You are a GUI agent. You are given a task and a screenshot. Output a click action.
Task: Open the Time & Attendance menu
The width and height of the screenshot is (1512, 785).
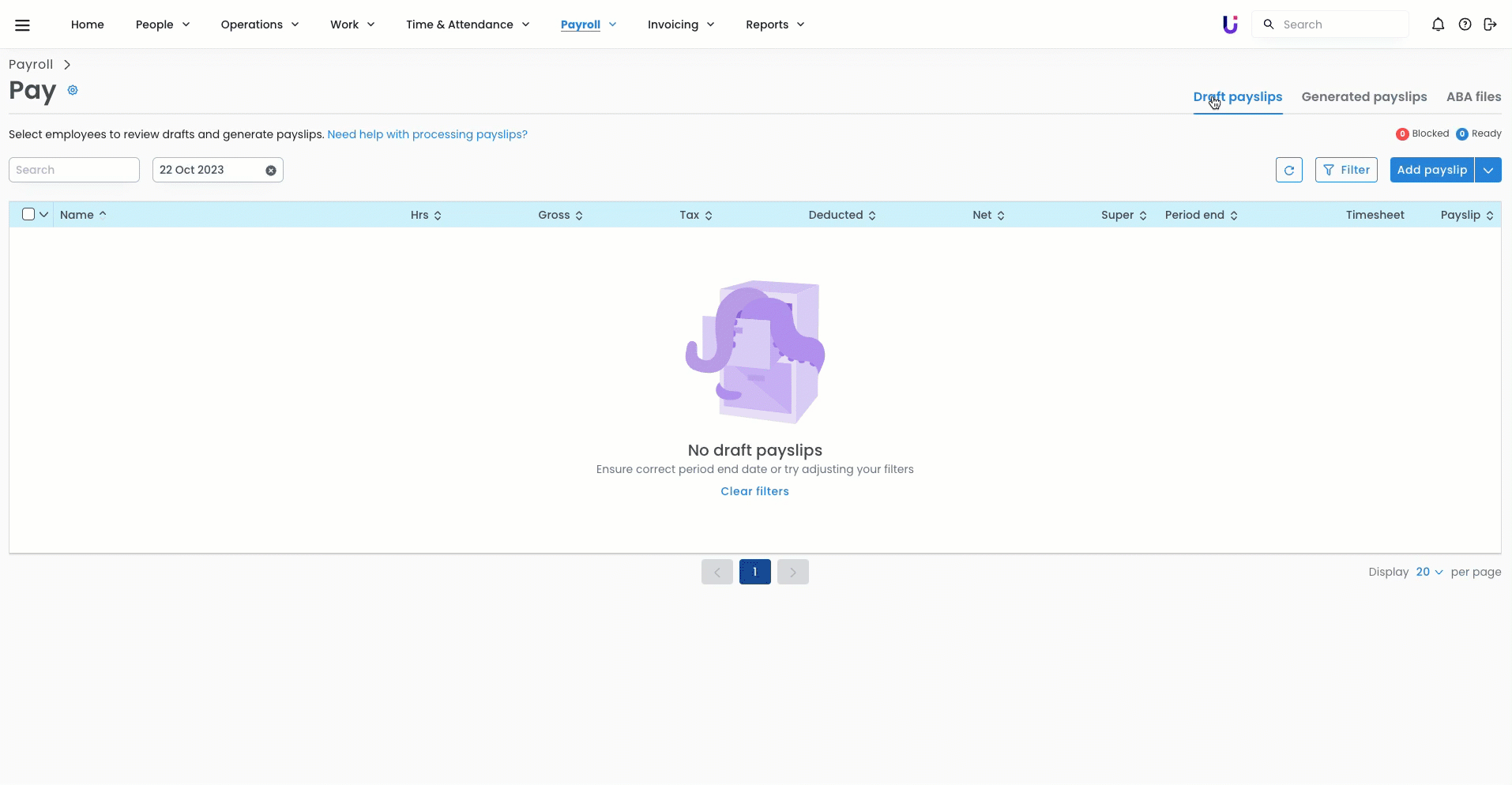pyautogui.click(x=467, y=24)
